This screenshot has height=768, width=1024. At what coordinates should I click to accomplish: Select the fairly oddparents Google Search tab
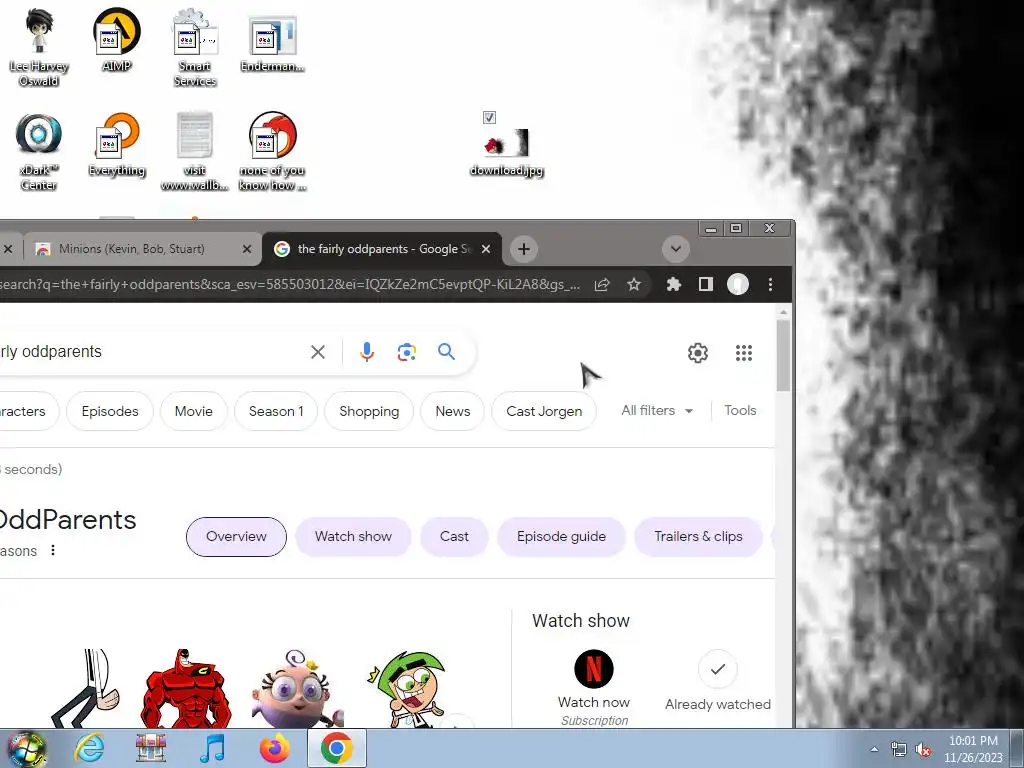pyautogui.click(x=383, y=249)
